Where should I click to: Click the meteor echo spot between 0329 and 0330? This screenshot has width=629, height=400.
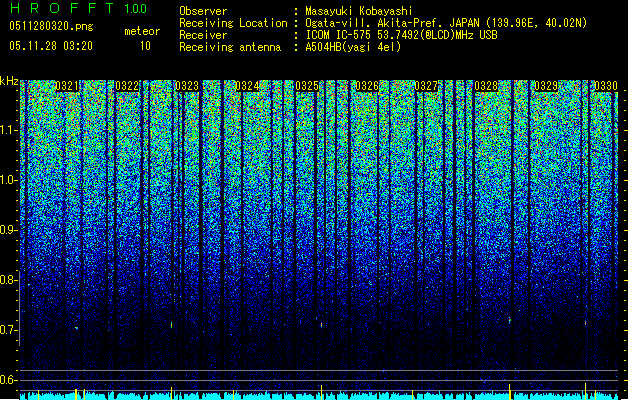(x=585, y=322)
